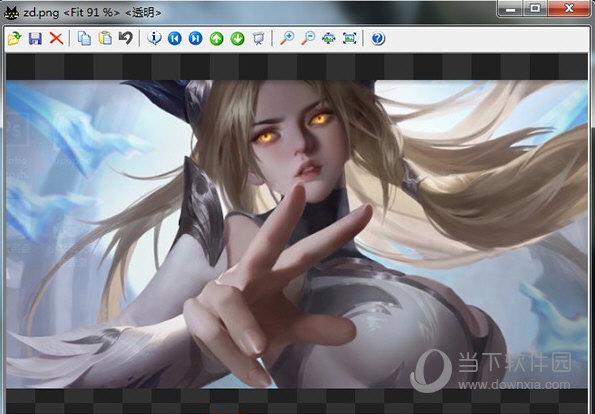
Task: Click the green down arrow button
Action: (238, 38)
